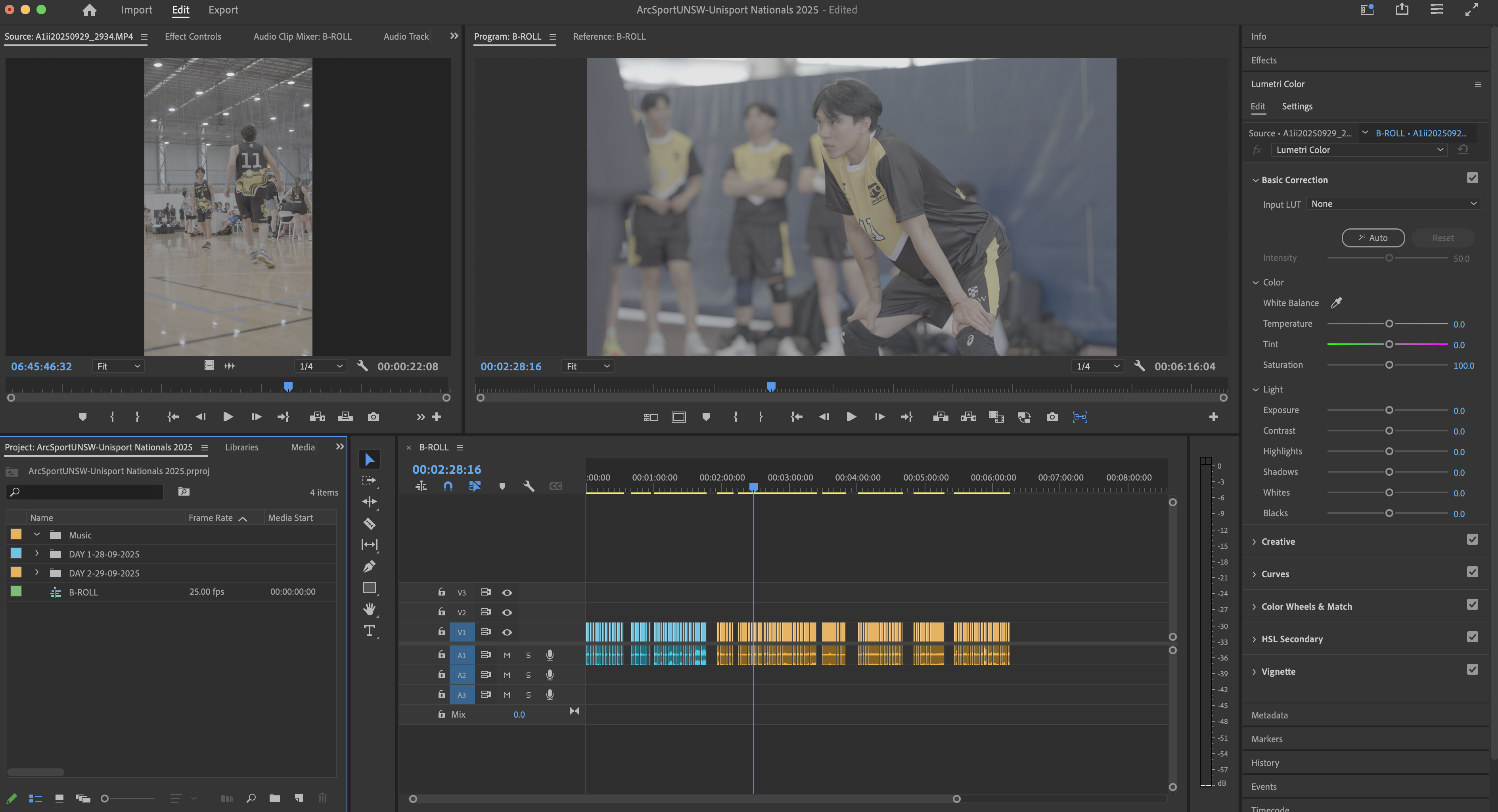Select the Pen tool in toolbar
This screenshot has height=812, width=1498.
point(369,566)
